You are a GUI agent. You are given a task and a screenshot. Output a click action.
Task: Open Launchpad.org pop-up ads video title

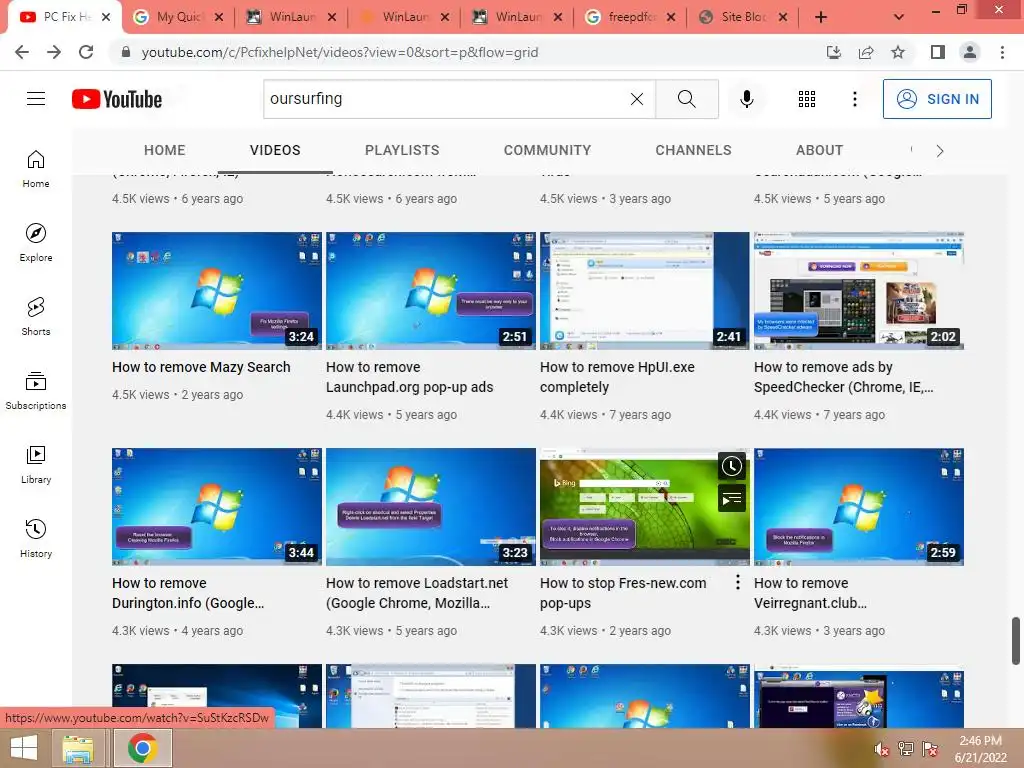(x=409, y=377)
